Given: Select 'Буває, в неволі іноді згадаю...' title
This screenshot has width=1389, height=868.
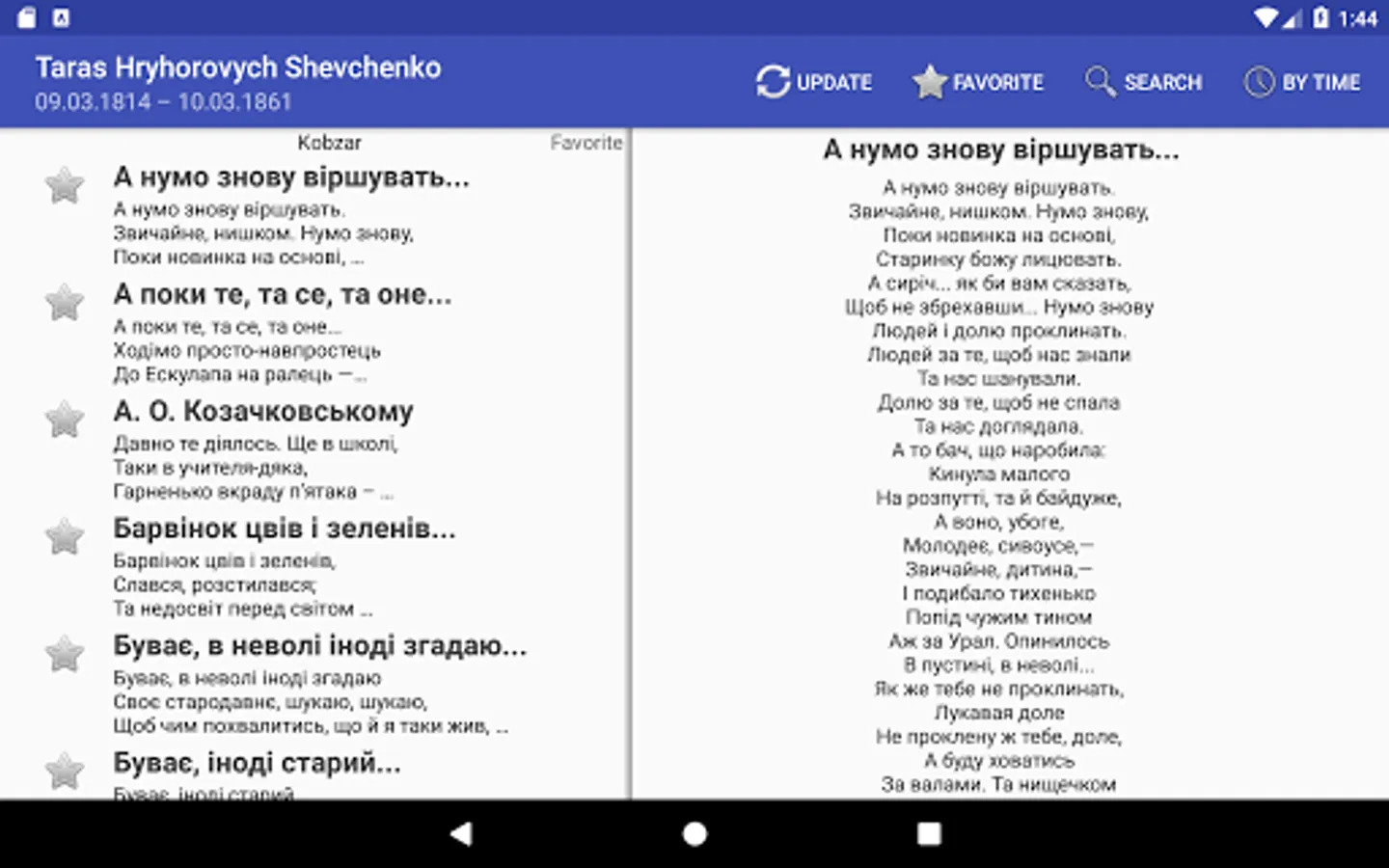Looking at the screenshot, I should pos(320,646).
